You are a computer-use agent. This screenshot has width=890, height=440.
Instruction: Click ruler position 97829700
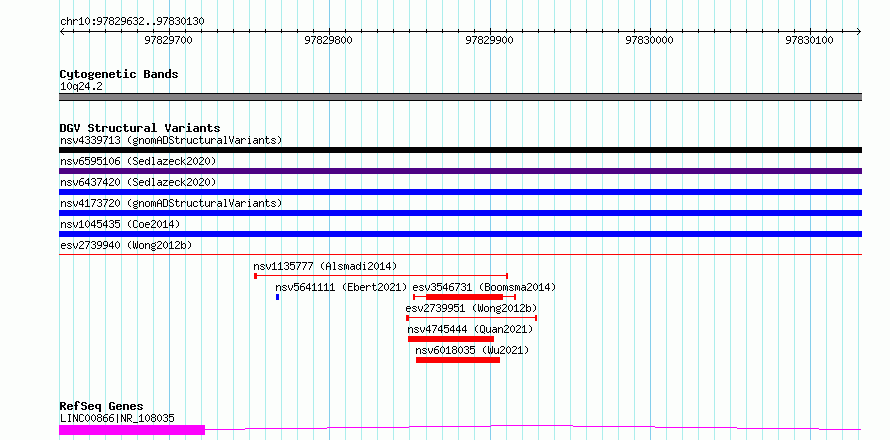(x=169, y=40)
